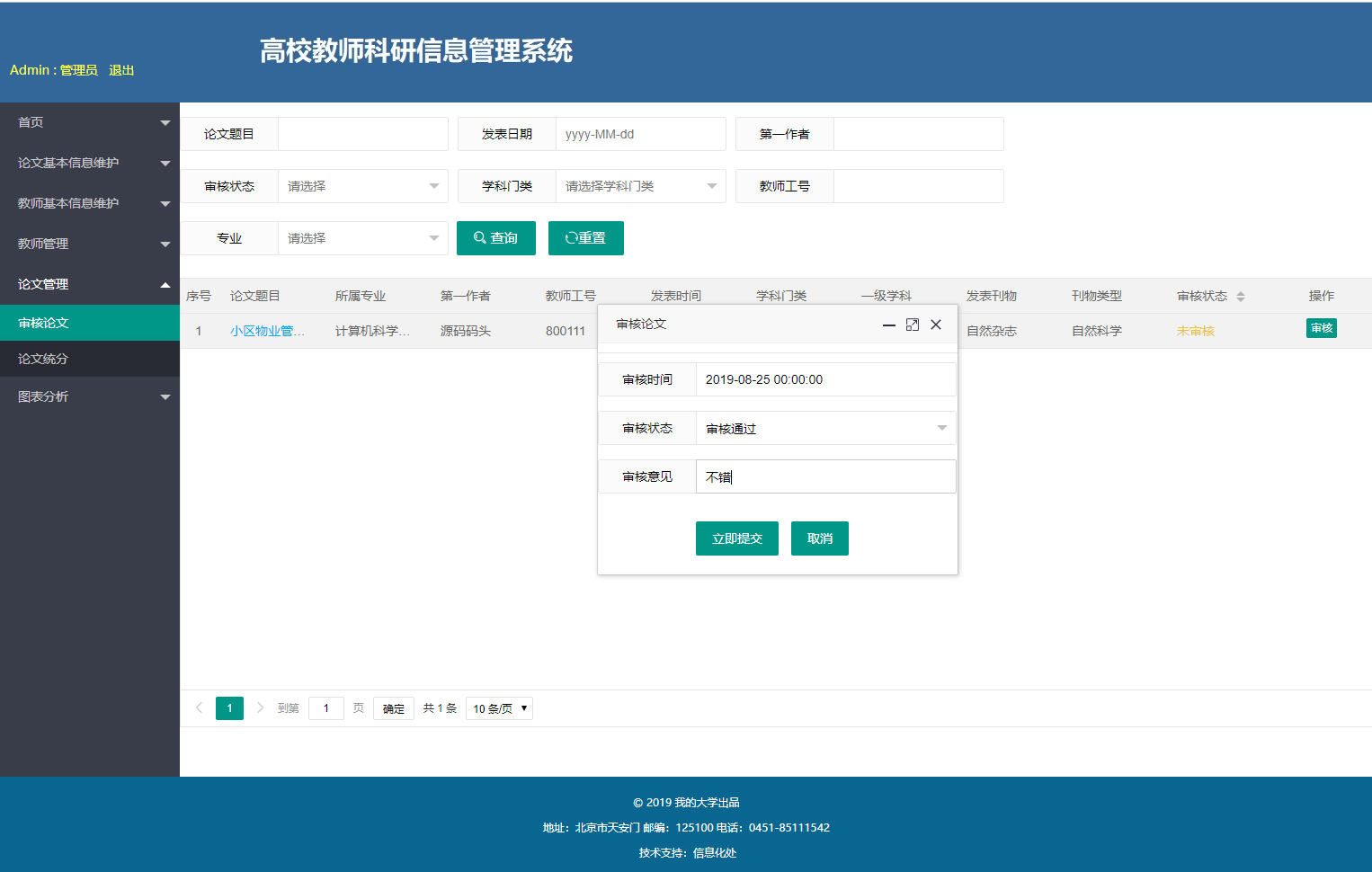Go to the previous page arrow
The width and height of the screenshot is (1372, 872).
[199, 708]
